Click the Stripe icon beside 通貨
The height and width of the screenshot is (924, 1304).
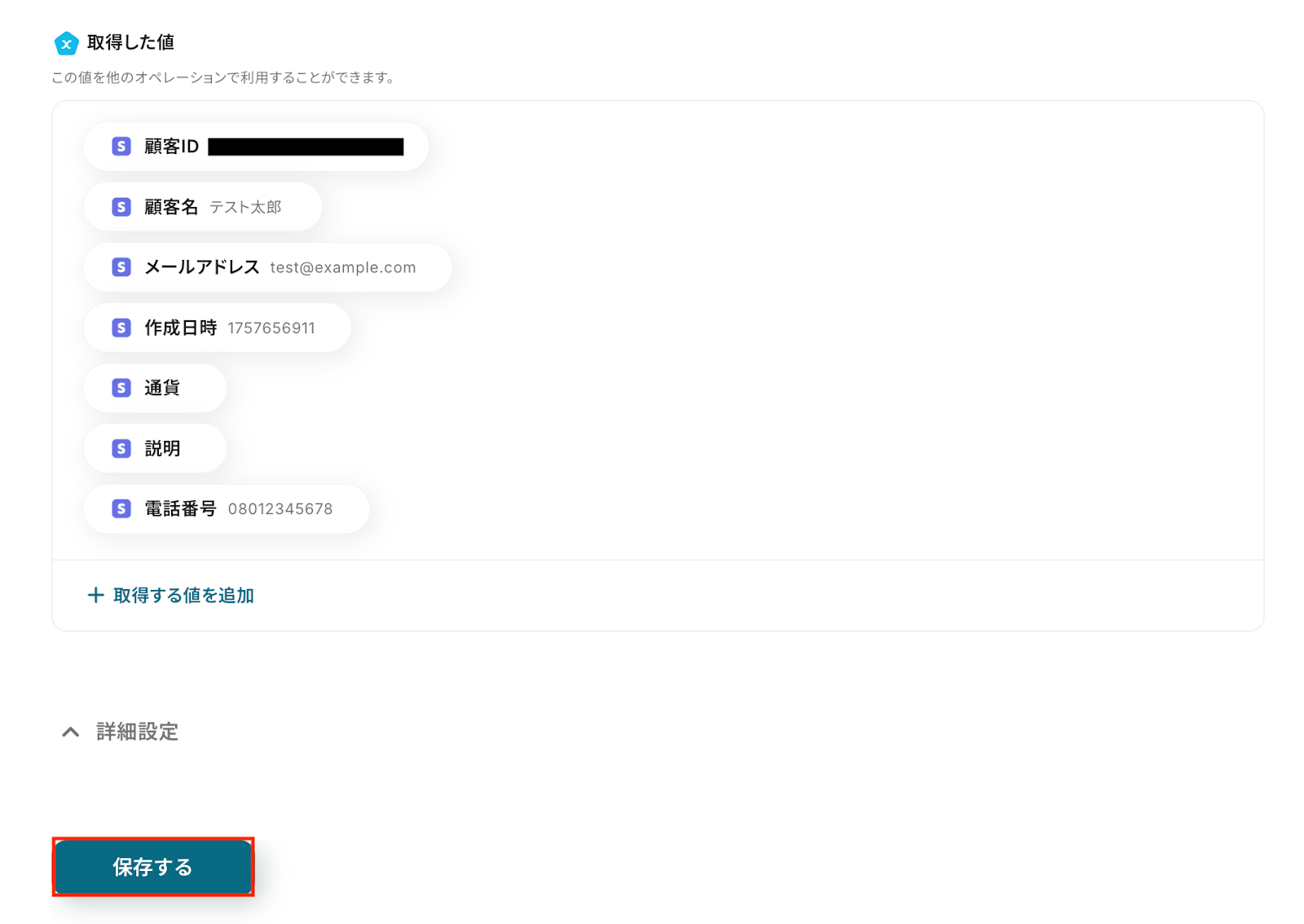[121, 388]
